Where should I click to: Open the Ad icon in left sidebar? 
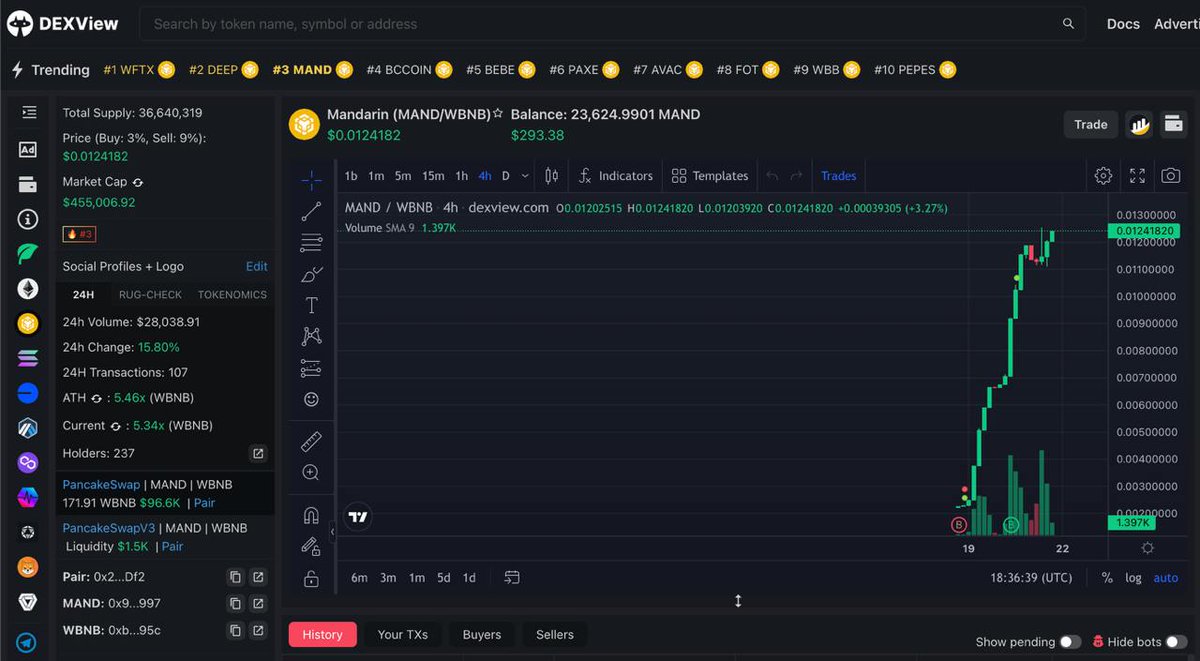pyautogui.click(x=28, y=149)
